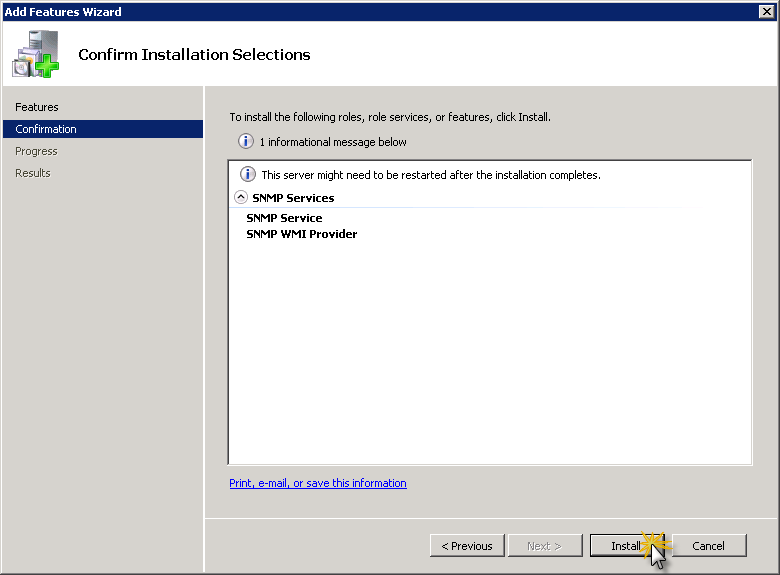
Task: Click the SNMP Services group heading
Action: click(x=293, y=198)
